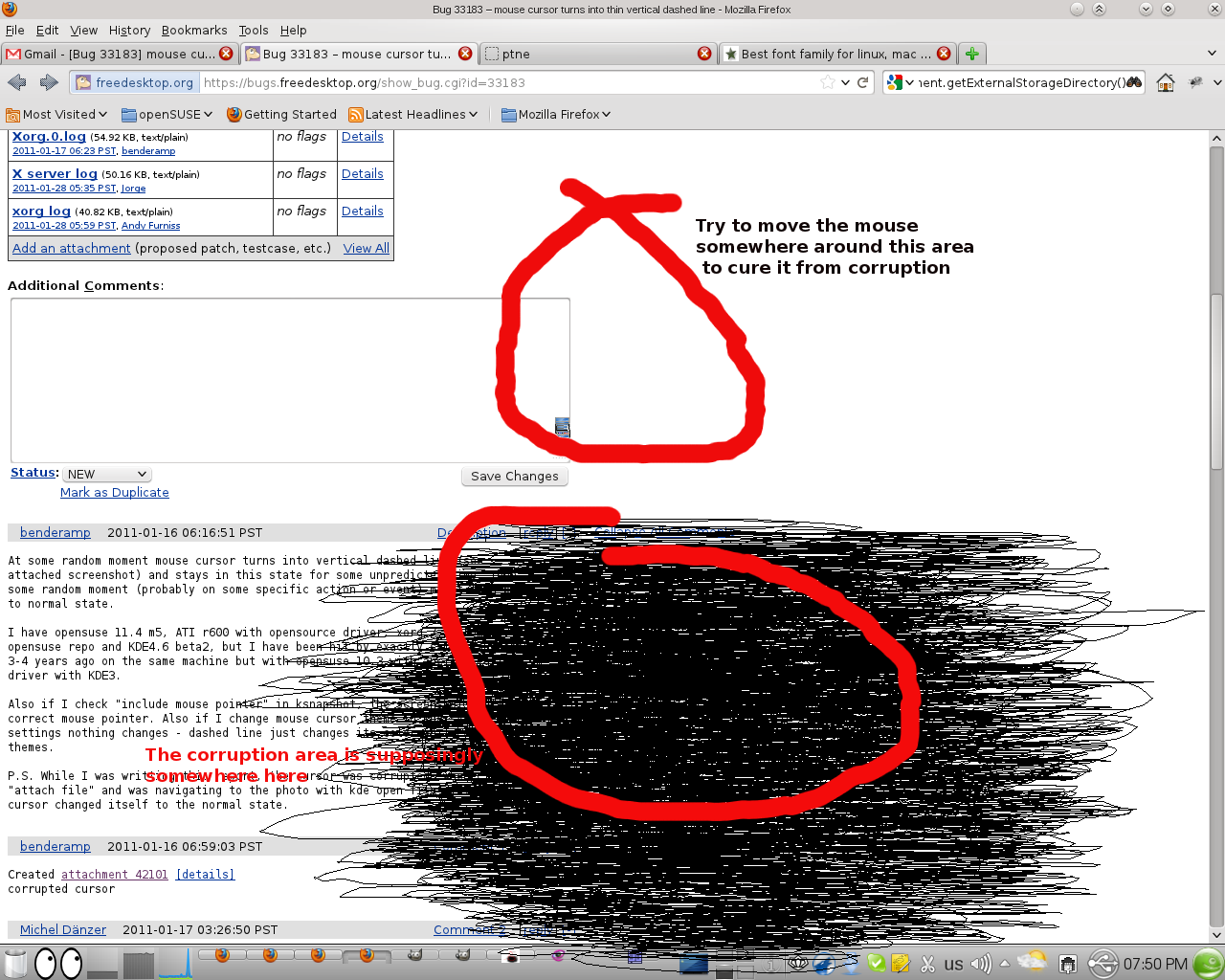Click the Save Changes button
The image size is (1225, 980).
click(514, 476)
